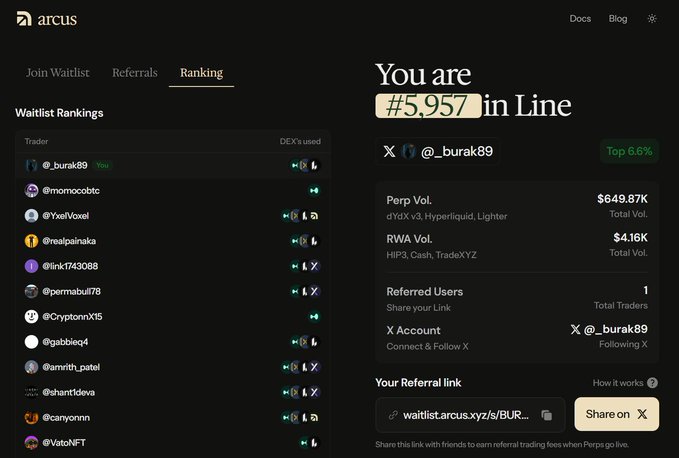Click the @_burak89 avatar in rankings
679x458 pixels.
click(x=31, y=165)
